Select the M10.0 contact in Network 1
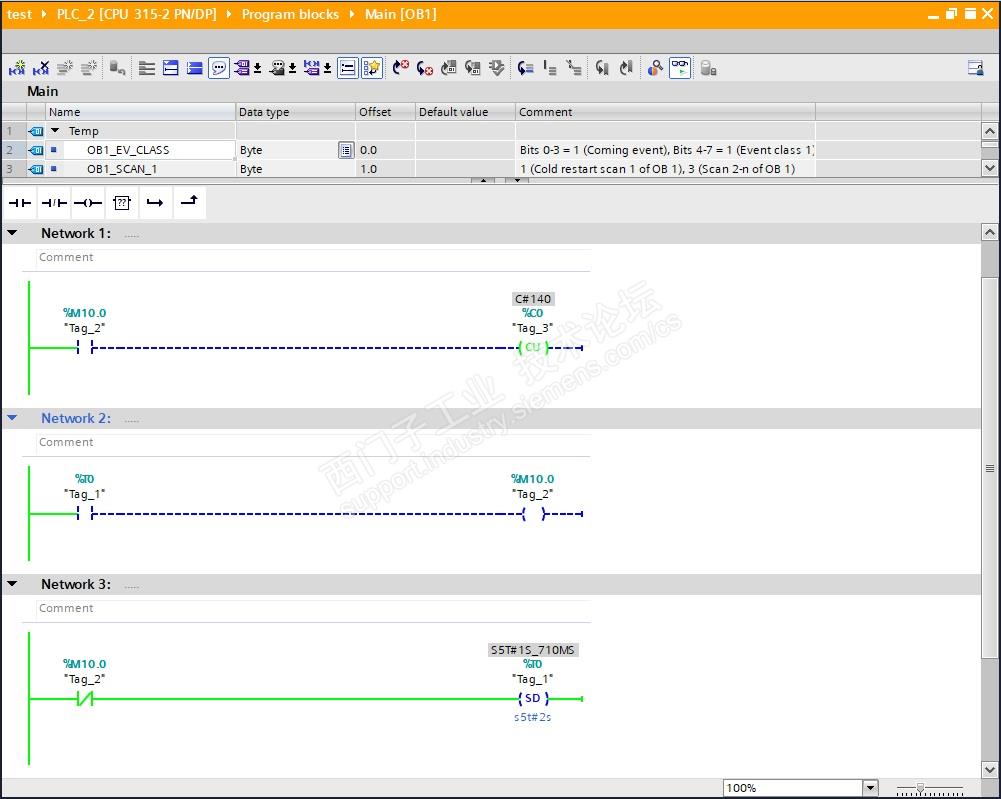This screenshot has height=799, width=1001. pyautogui.click(x=85, y=347)
